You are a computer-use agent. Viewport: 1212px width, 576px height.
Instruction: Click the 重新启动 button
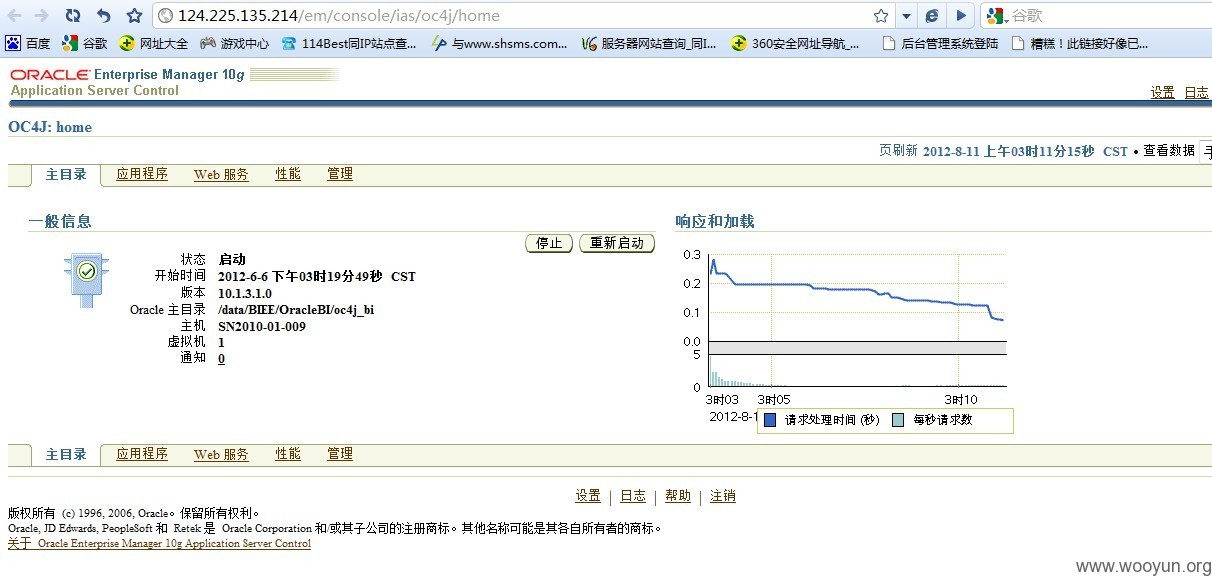point(617,243)
